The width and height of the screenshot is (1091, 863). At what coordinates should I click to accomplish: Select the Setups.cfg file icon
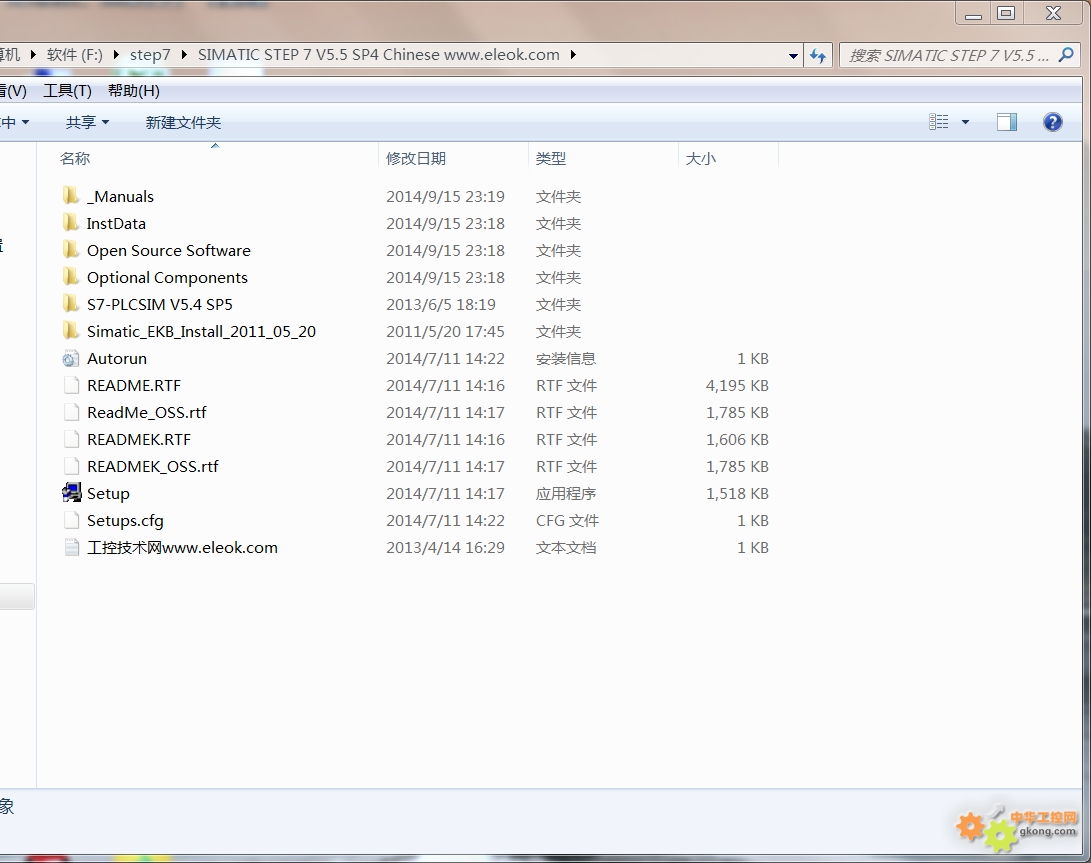pos(71,521)
